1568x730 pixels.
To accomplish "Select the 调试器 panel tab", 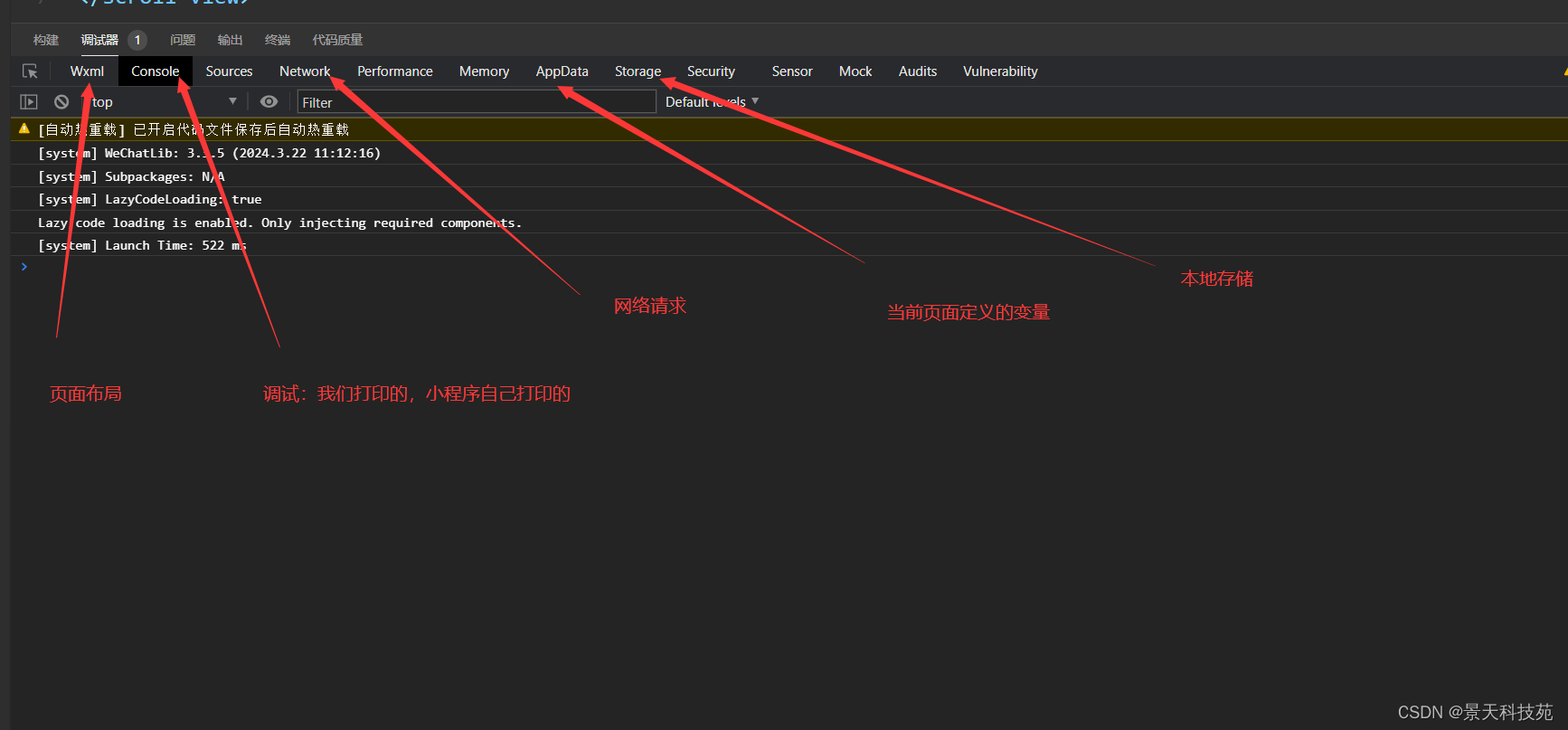I will 99,40.
